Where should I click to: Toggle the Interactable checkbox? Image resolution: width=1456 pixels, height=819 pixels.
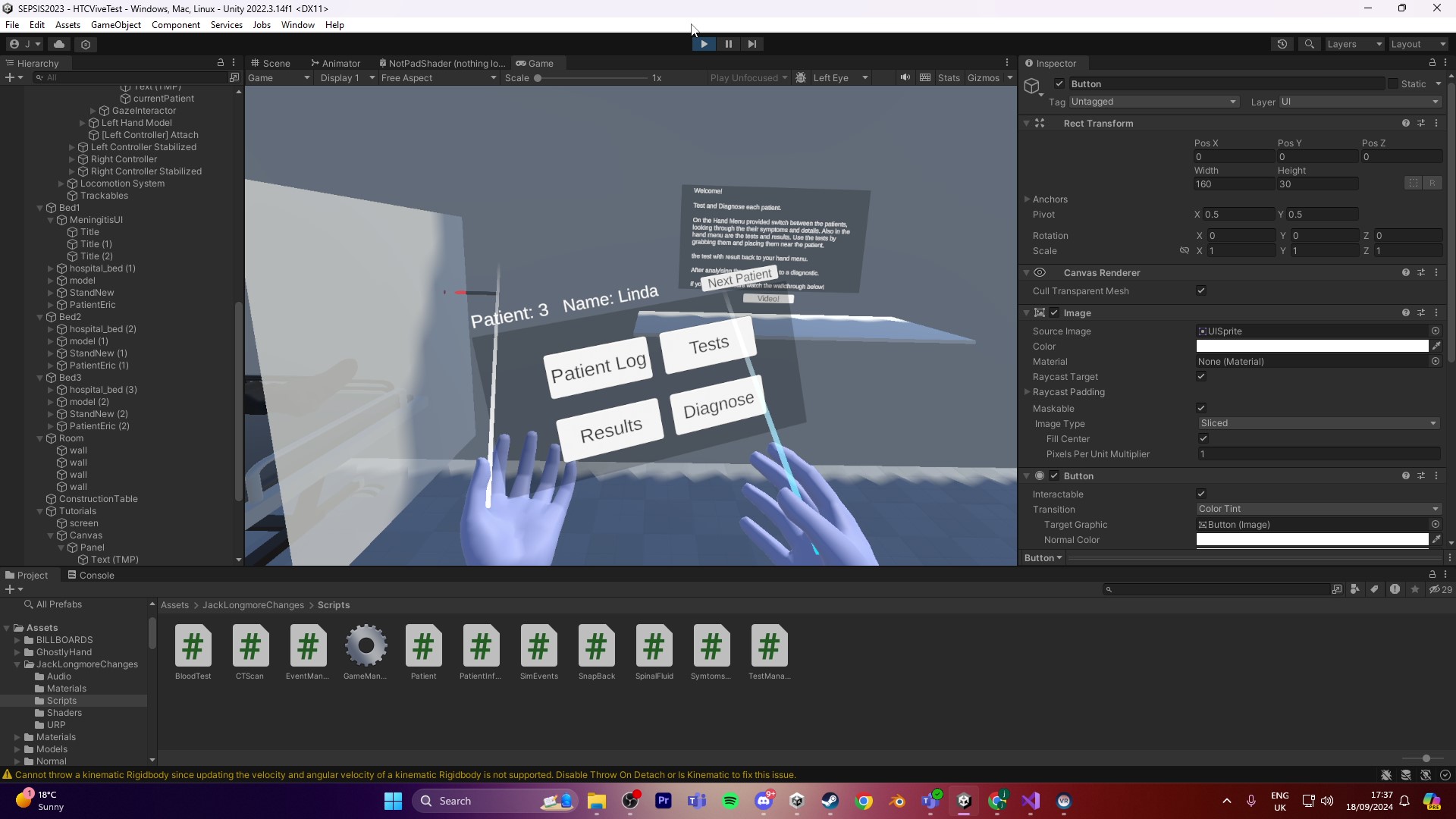(1201, 494)
